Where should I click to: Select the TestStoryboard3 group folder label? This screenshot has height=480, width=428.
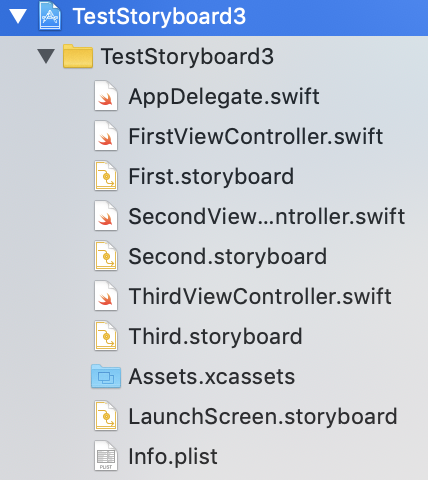[187, 56]
